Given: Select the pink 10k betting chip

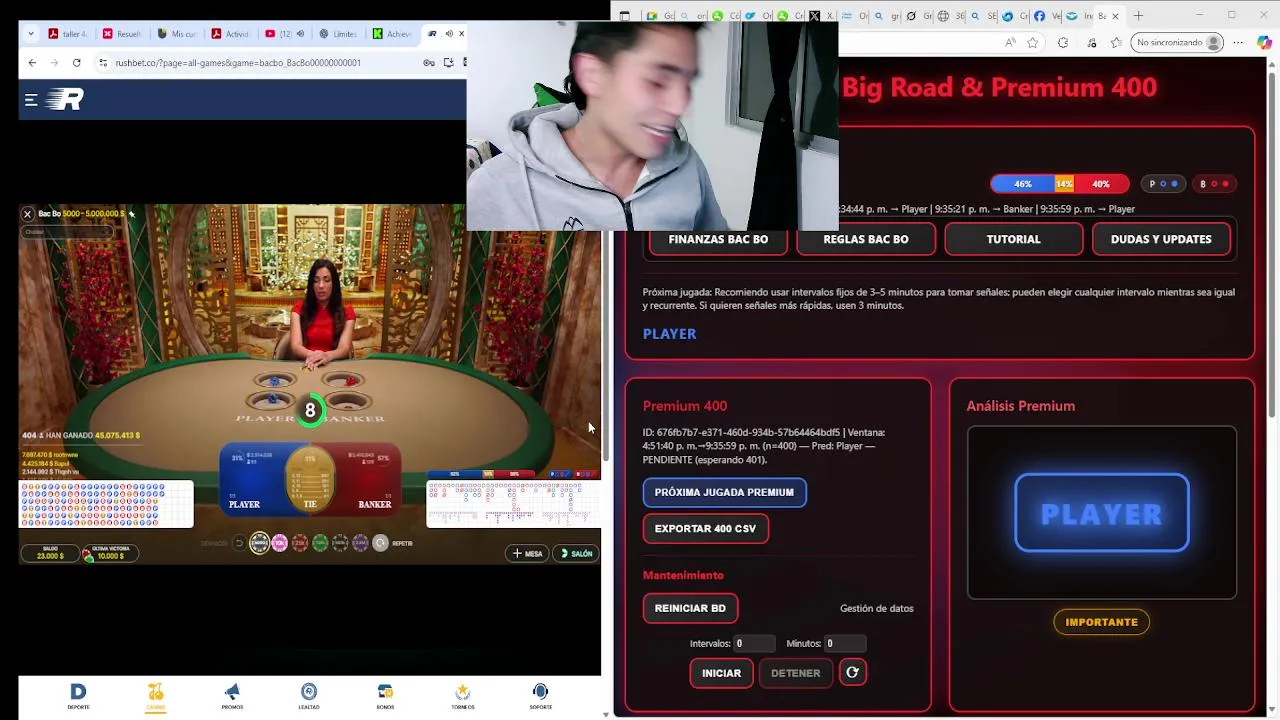Looking at the screenshot, I should [279, 543].
